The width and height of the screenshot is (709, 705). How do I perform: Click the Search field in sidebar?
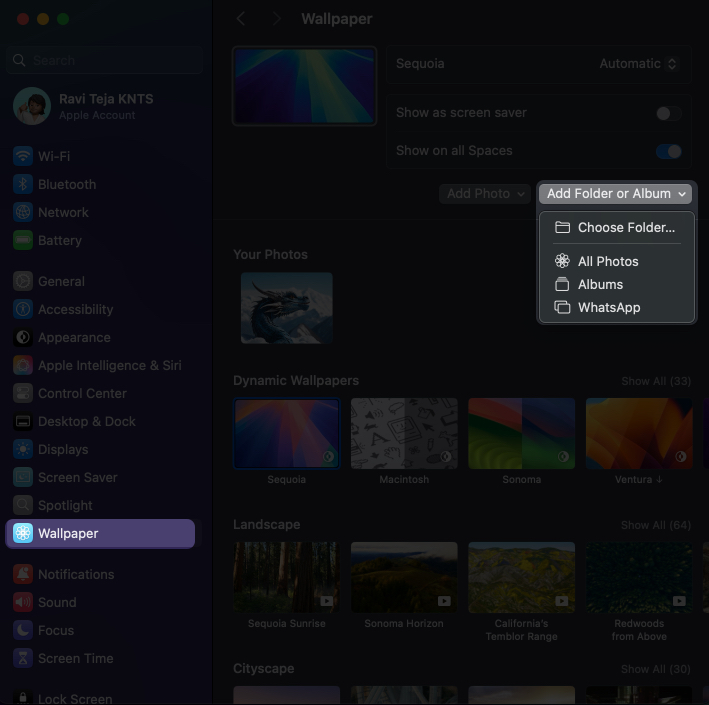(x=105, y=60)
